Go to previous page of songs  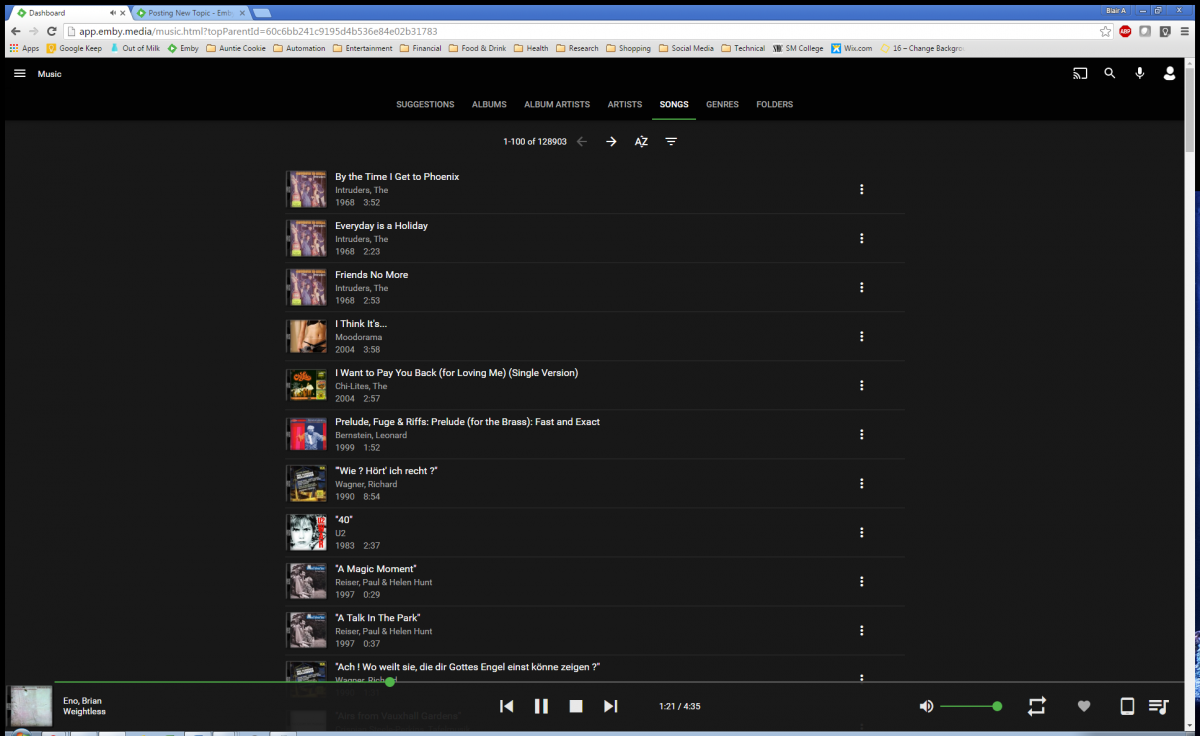[x=582, y=142]
